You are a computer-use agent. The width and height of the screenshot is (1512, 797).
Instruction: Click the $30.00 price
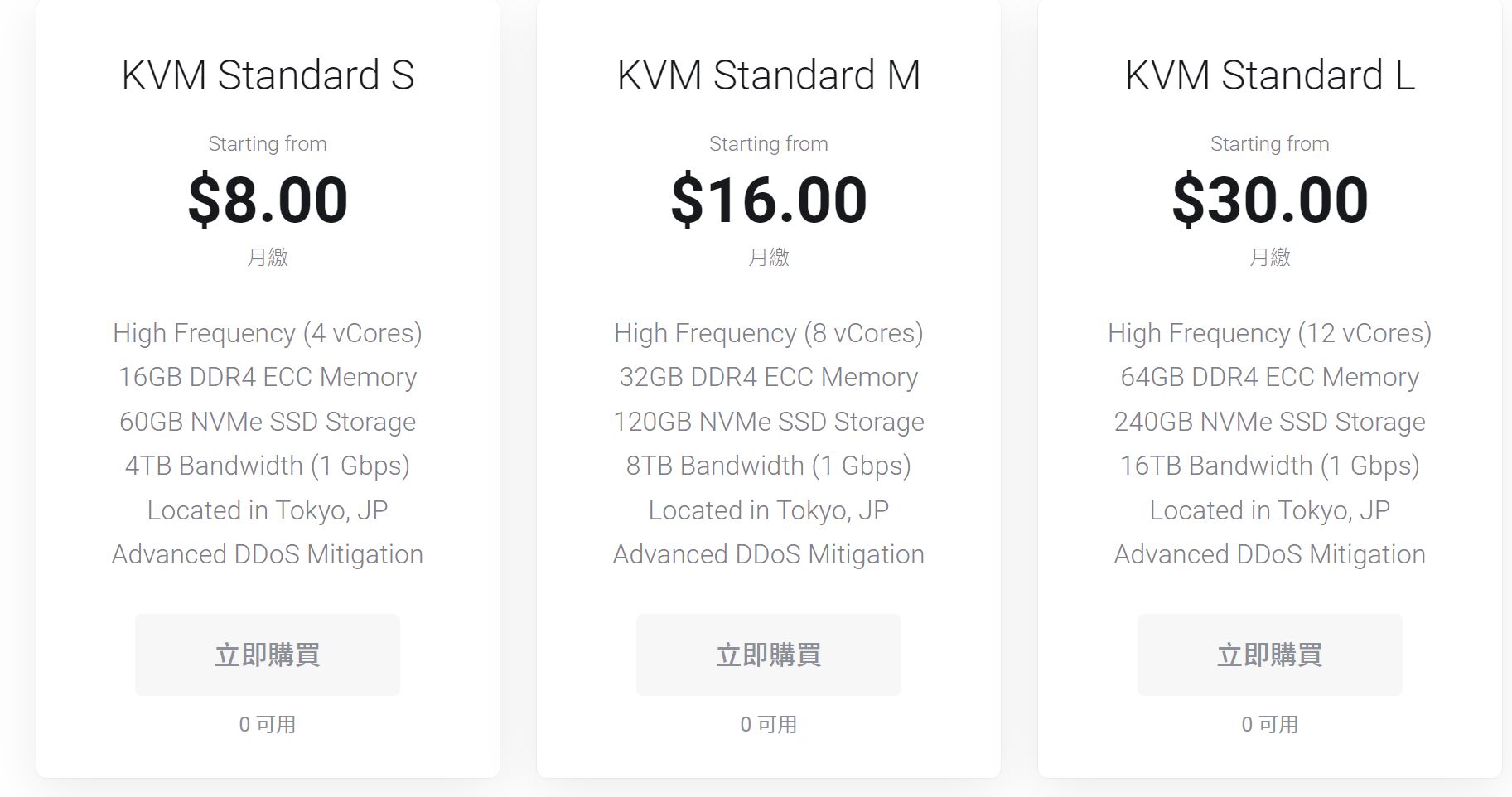[x=1270, y=200]
